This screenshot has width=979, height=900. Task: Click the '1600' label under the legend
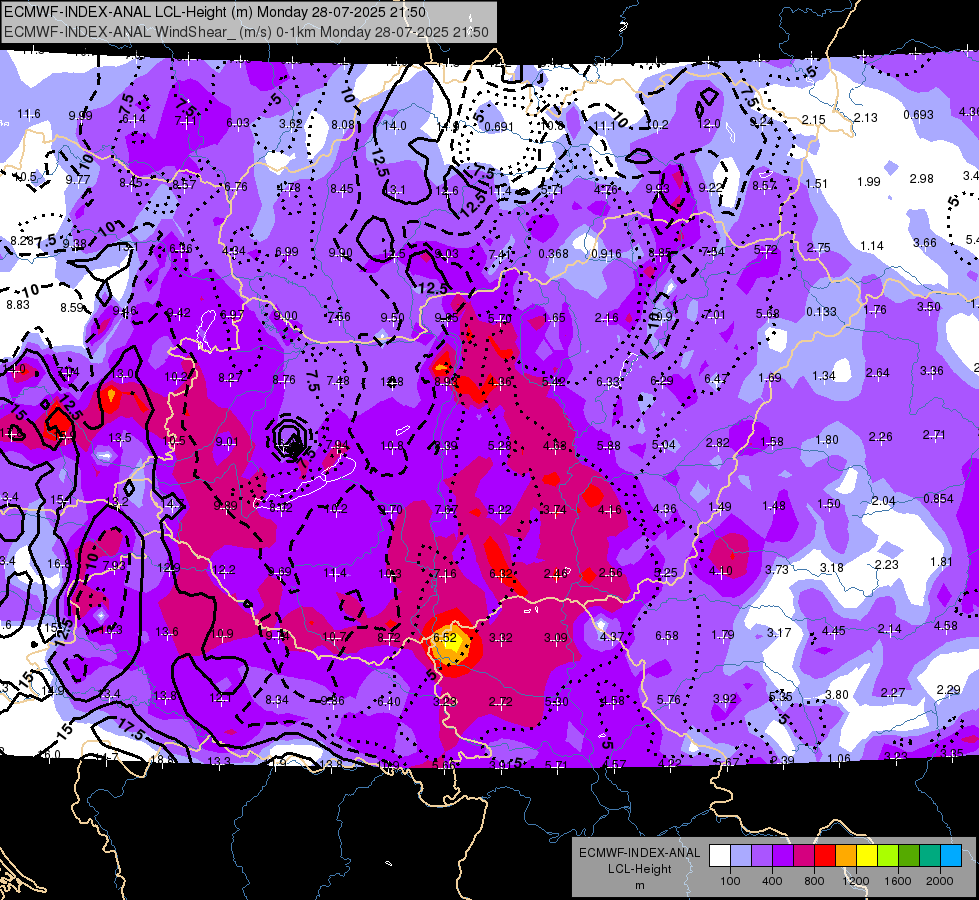pyautogui.click(x=898, y=881)
